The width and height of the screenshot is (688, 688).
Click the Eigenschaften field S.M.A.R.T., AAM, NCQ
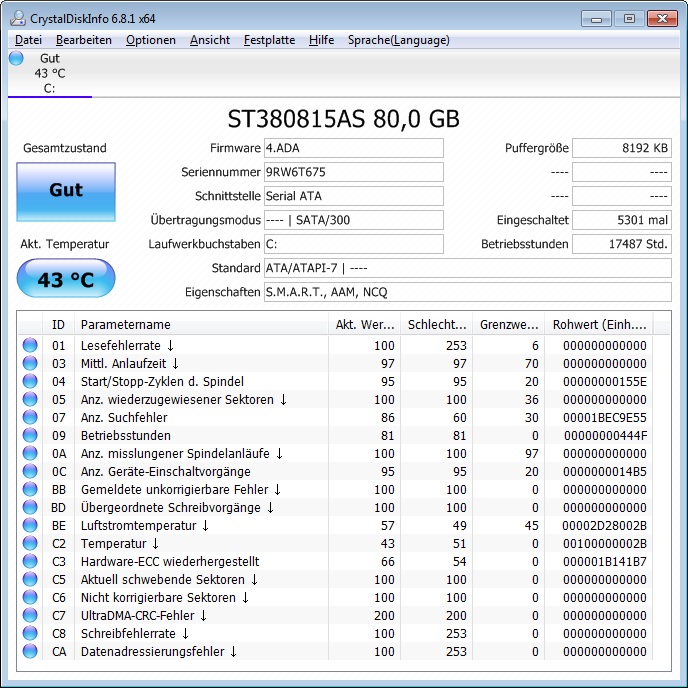[468, 292]
